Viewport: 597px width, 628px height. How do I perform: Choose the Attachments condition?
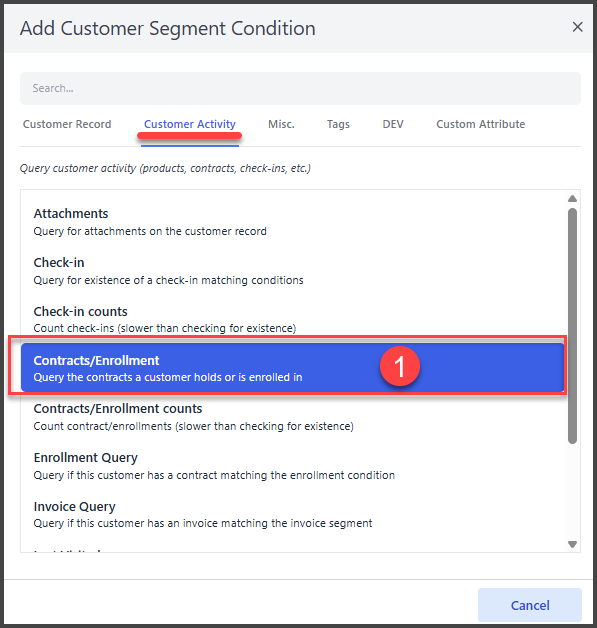(293, 222)
